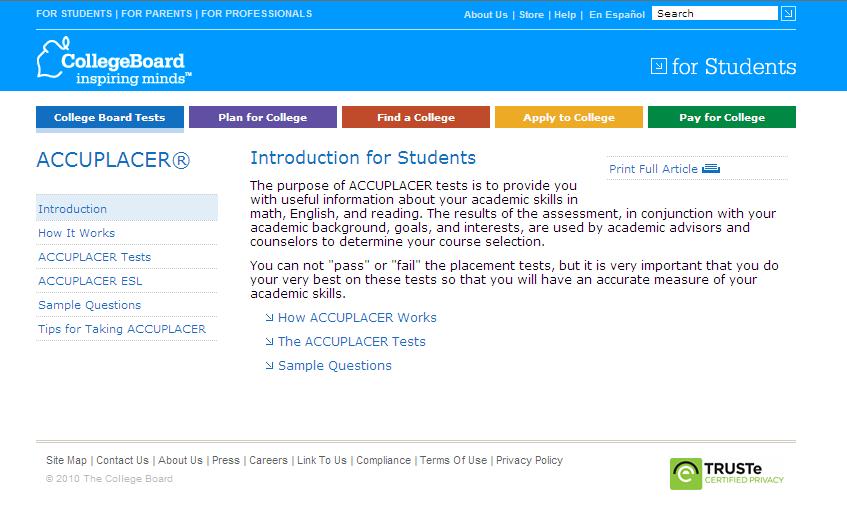Switch the site language via En Español
This screenshot has width=847, height=507.
617,15
